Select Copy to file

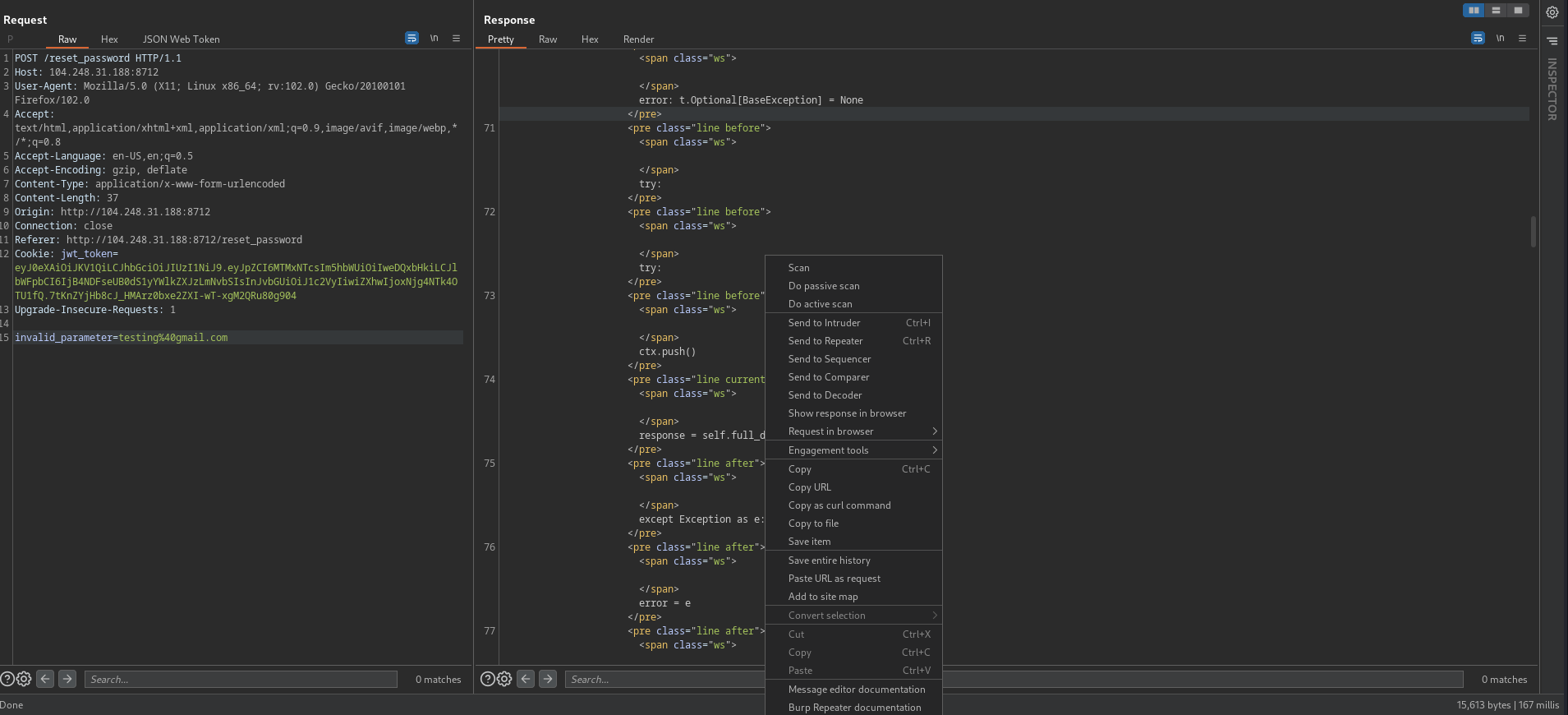pyautogui.click(x=853, y=524)
